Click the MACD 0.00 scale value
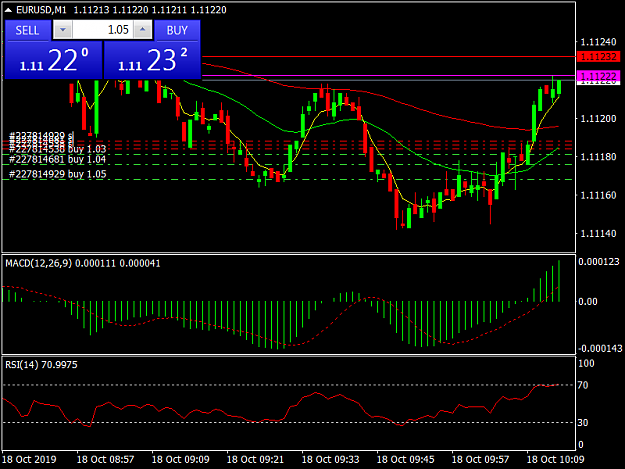 [588, 302]
